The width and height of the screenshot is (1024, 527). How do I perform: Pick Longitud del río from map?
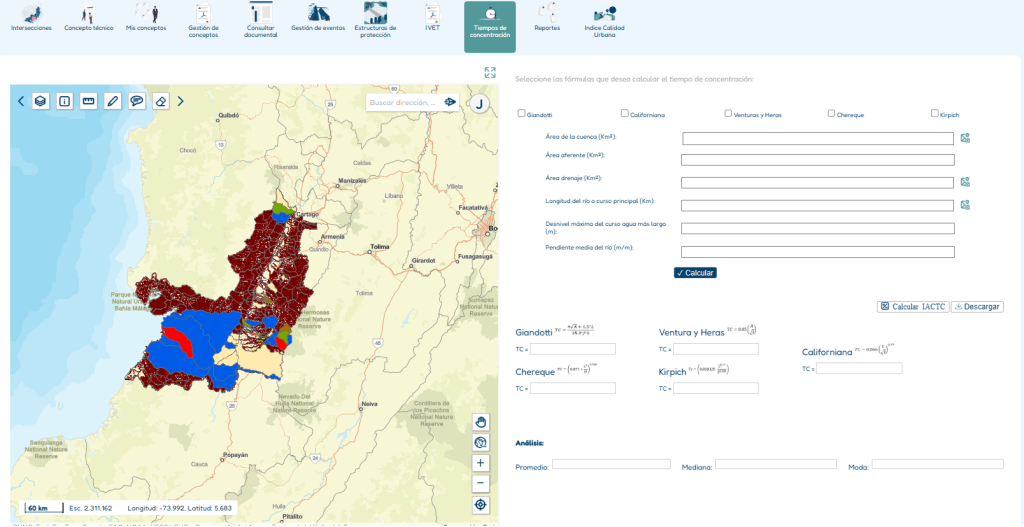coord(965,205)
